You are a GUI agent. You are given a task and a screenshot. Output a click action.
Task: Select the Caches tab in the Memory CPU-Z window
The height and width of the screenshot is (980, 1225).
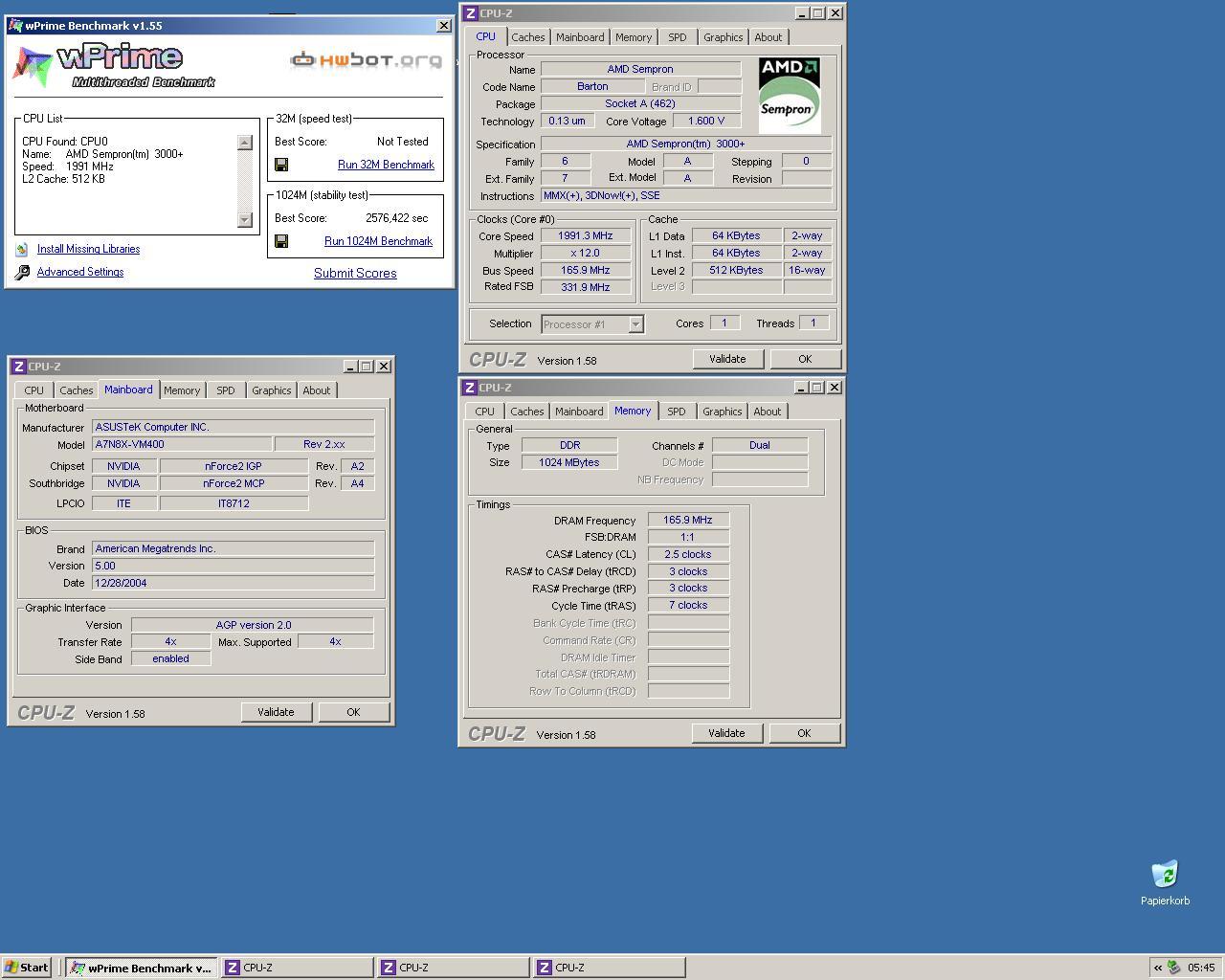[x=526, y=412]
